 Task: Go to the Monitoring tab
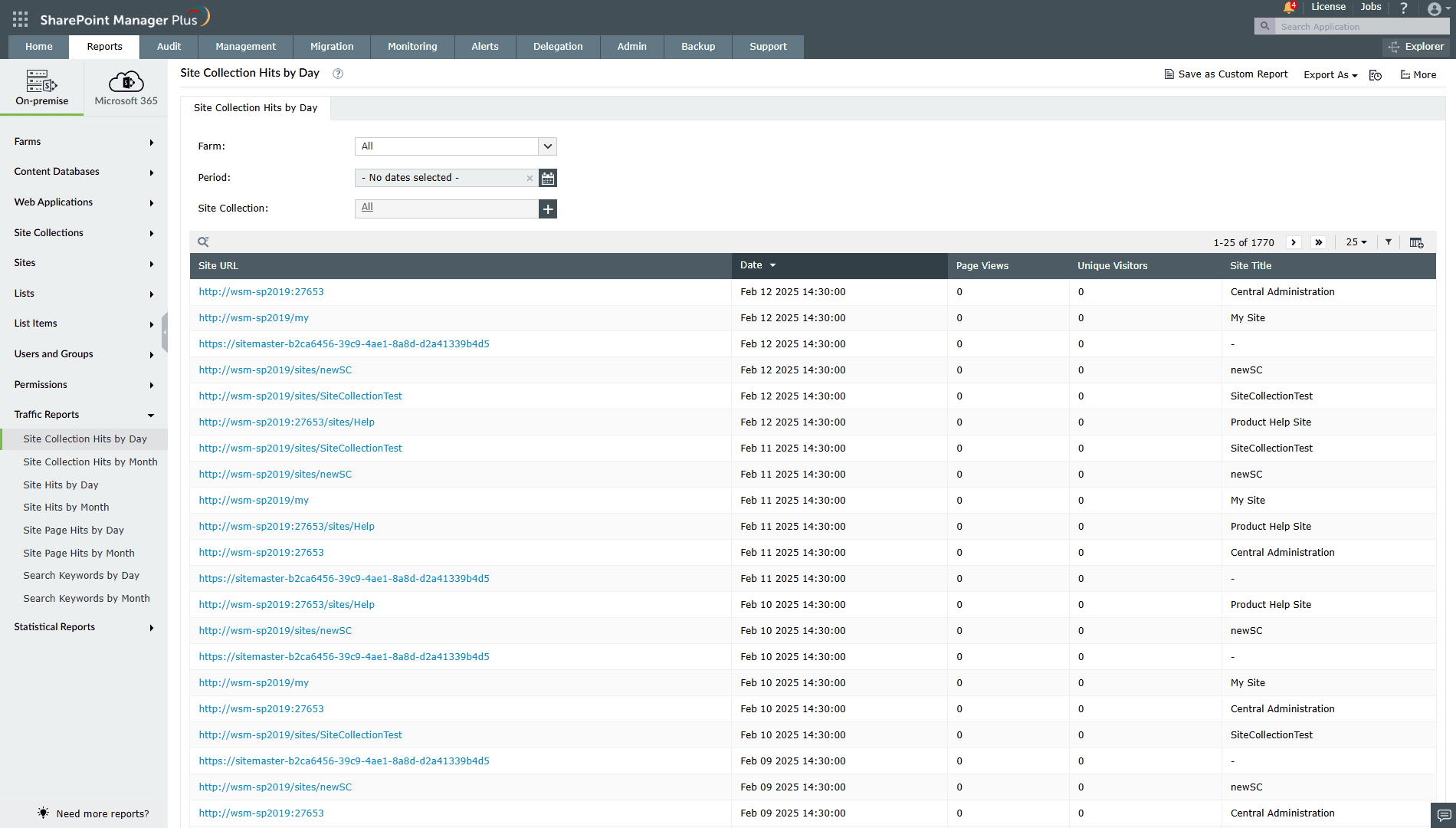pyautogui.click(x=412, y=47)
